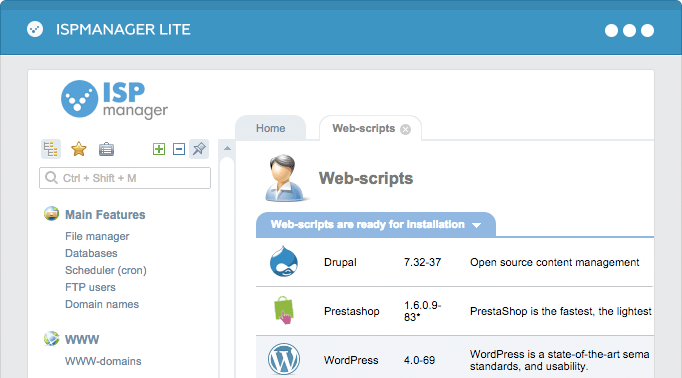The image size is (682, 378).
Task: Expand all menu sections with green plus
Action: click(159, 149)
